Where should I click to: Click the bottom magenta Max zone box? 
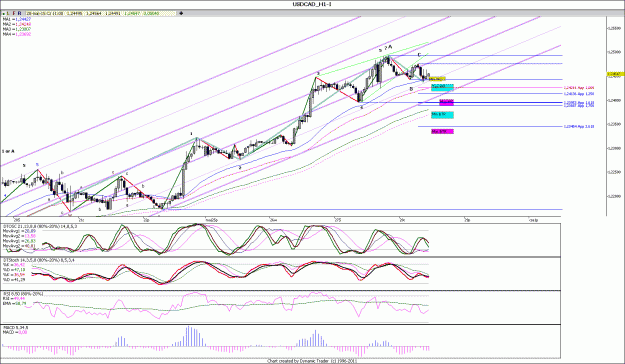442,131
